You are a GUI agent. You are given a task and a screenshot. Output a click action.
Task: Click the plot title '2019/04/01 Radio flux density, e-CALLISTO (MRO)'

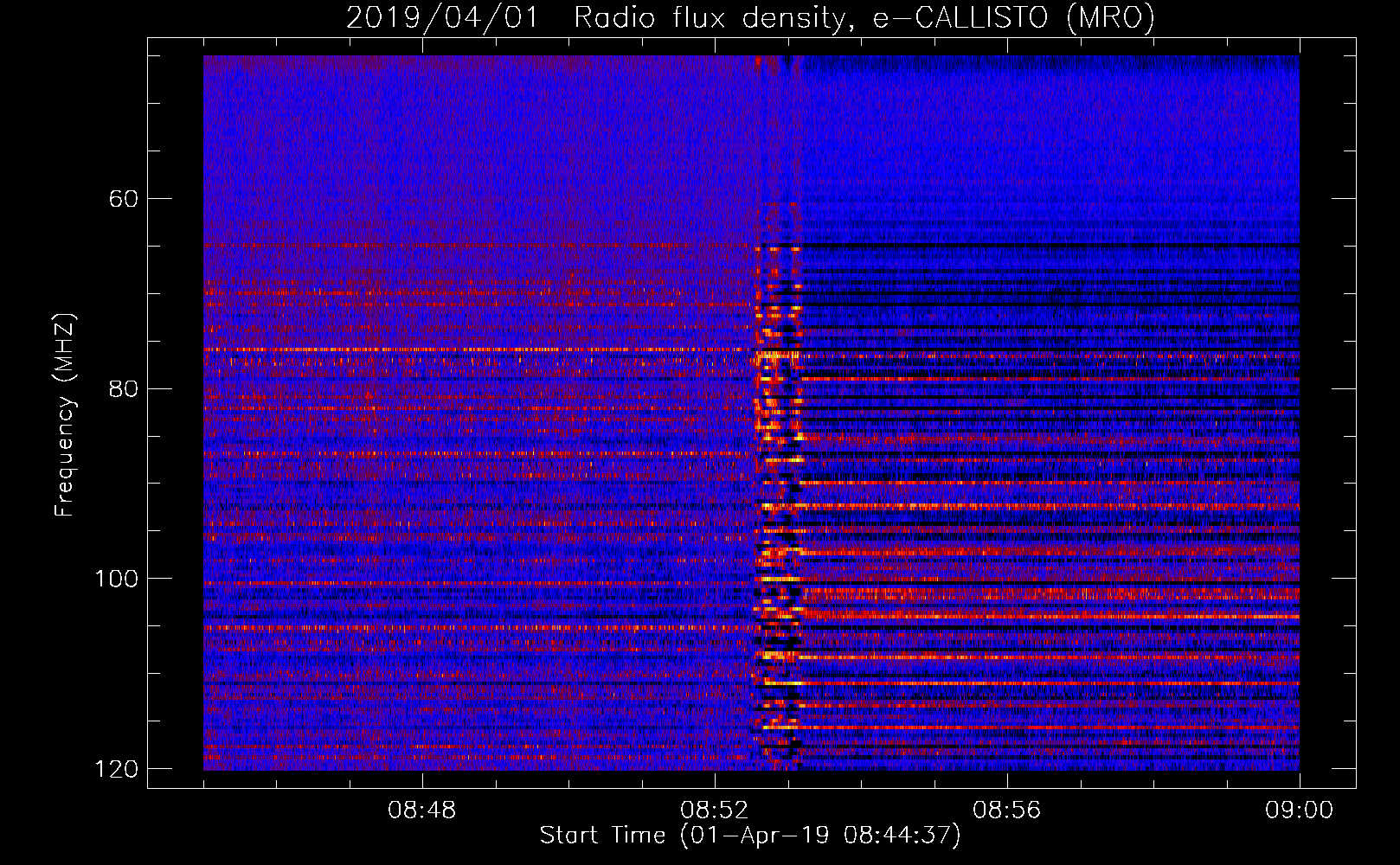(750, 18)
